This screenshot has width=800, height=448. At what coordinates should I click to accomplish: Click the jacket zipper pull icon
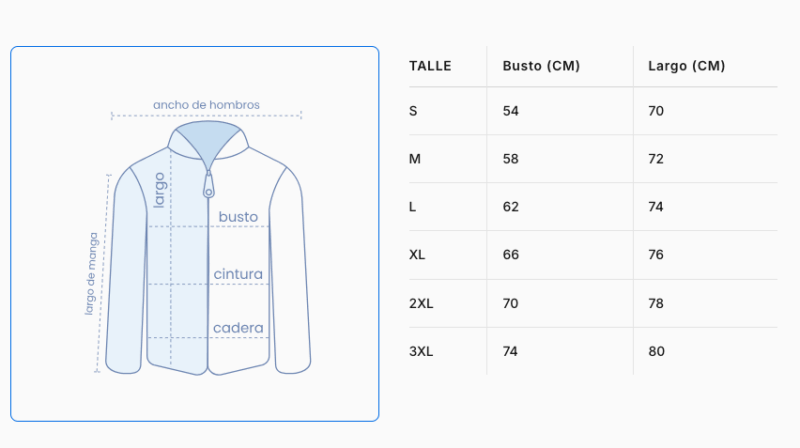tap(208, 185)
